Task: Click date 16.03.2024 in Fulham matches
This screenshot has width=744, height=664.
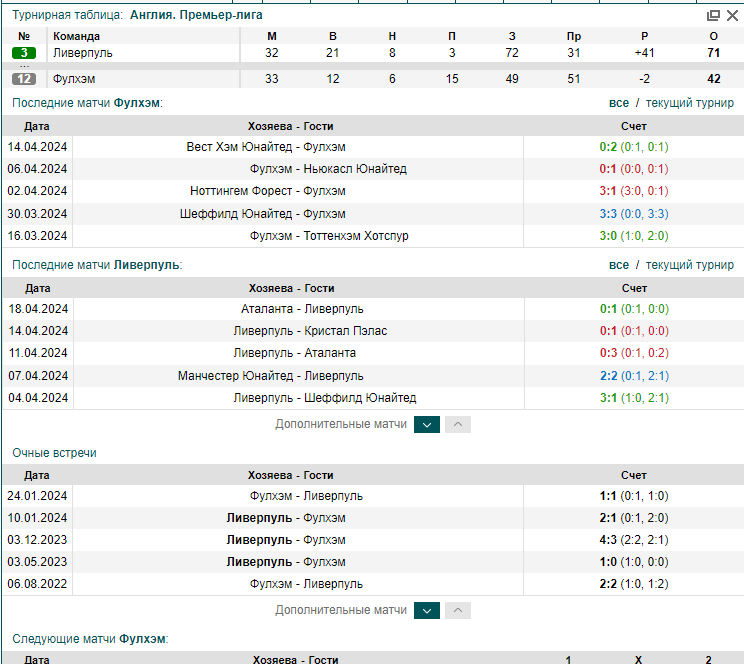Action: pos(37,236)
